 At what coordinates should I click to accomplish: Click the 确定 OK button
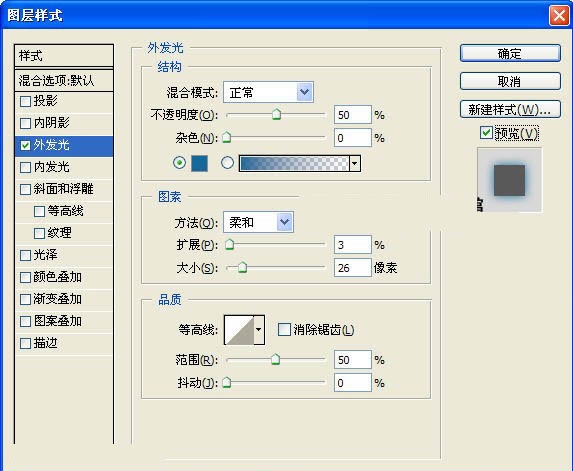510,54
